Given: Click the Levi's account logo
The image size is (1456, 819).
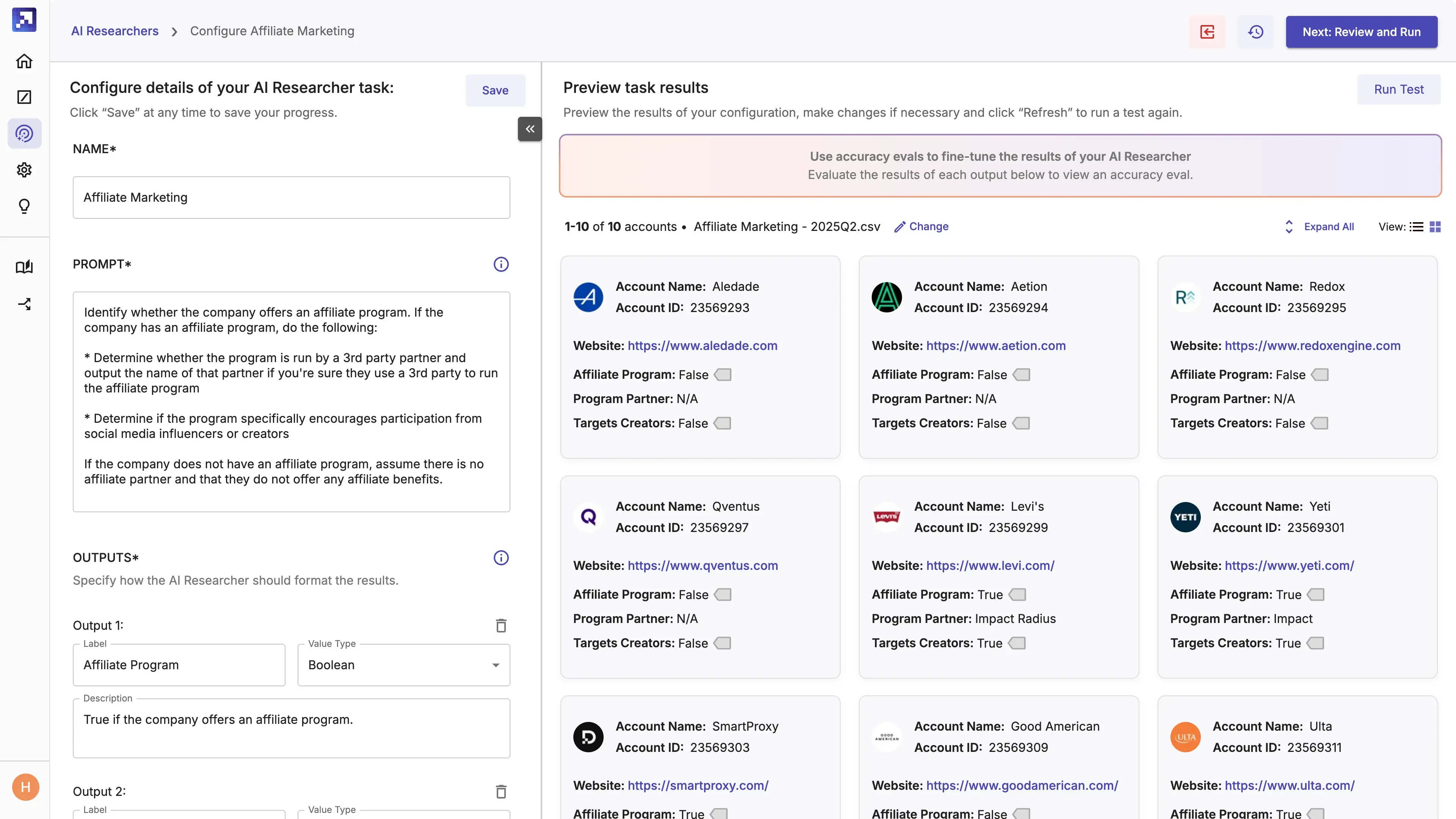Looking at the screenshot, I should [887, 516].
